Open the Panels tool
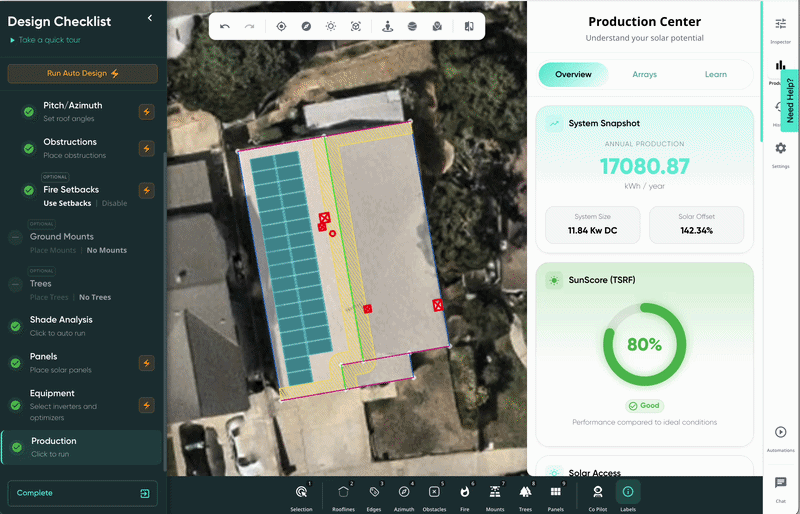The image size is (800, 514). pyautogui.click(x=556, y=493)
